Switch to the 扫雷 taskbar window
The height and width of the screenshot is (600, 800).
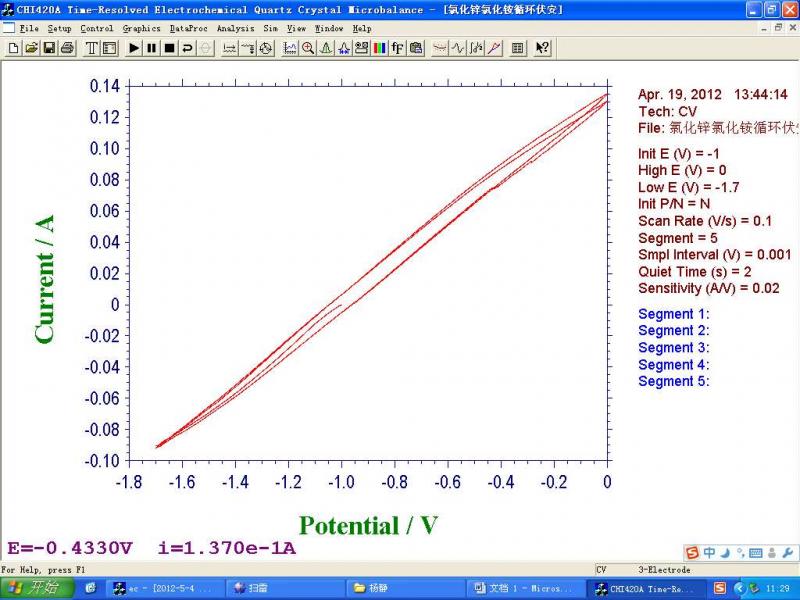point(285,589)
